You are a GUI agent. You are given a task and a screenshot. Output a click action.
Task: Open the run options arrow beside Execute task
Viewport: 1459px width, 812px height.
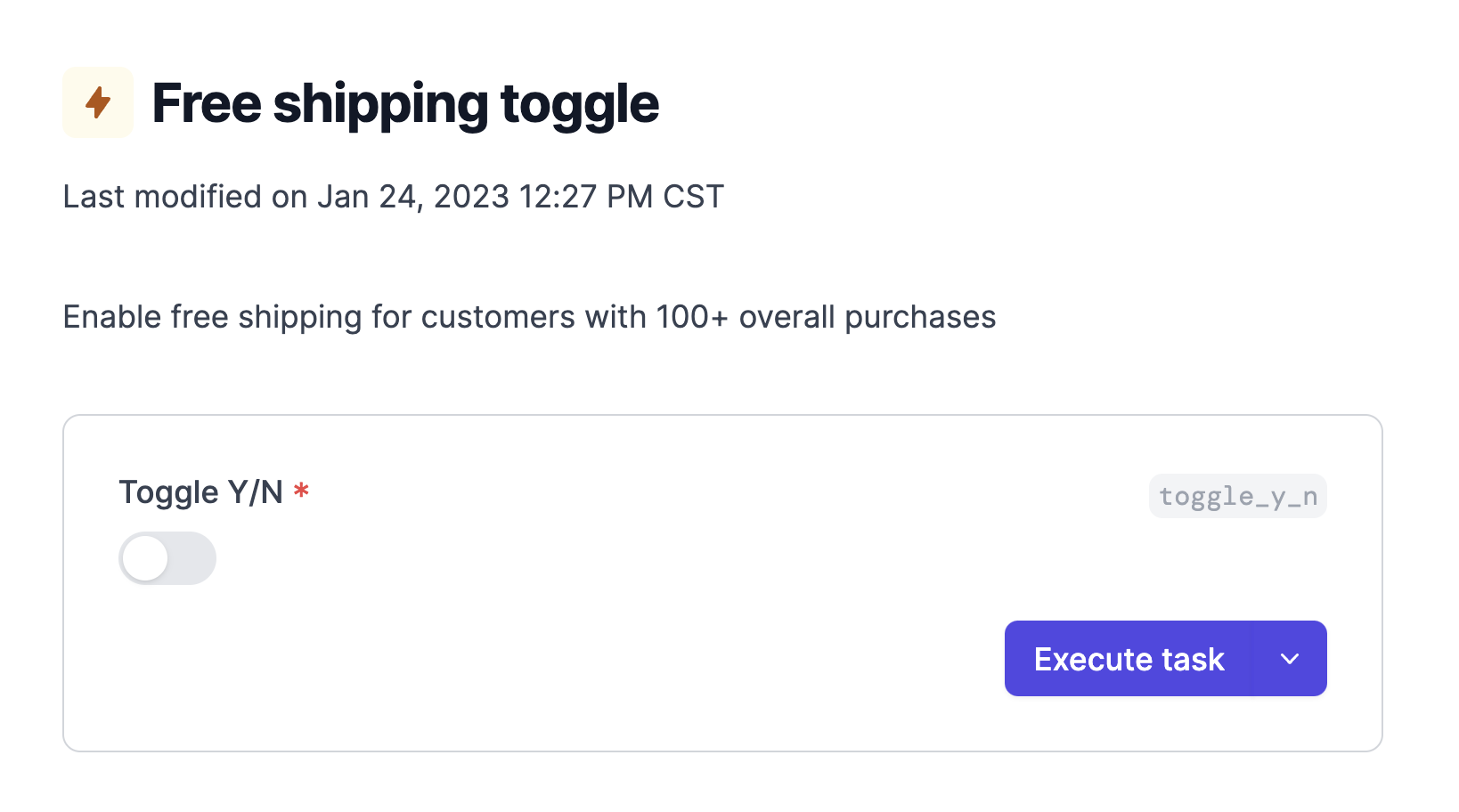pyautogui.click(x=1290, y=659)
